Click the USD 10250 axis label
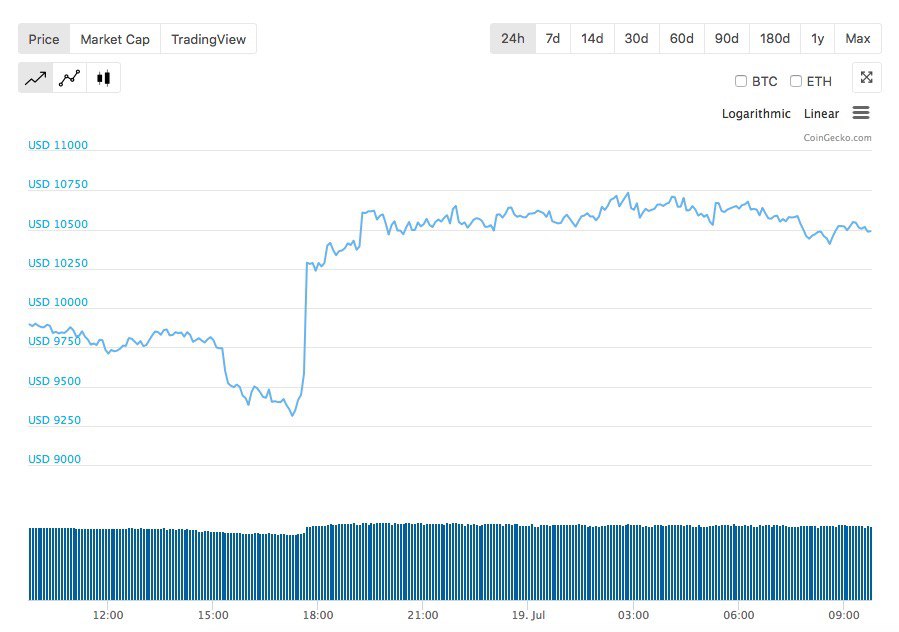Viewport: 899px width, 632px height. (x=58, y=263)
